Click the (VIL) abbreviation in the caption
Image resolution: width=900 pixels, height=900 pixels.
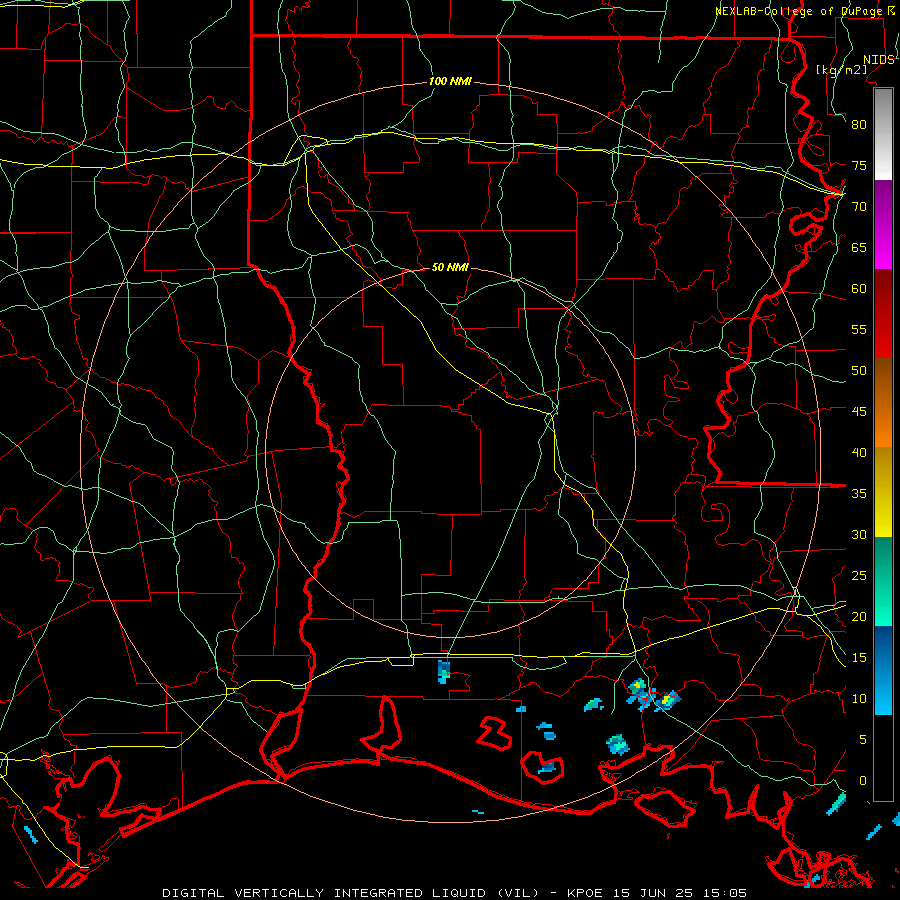pyautogui.click(x=518, y=893)
